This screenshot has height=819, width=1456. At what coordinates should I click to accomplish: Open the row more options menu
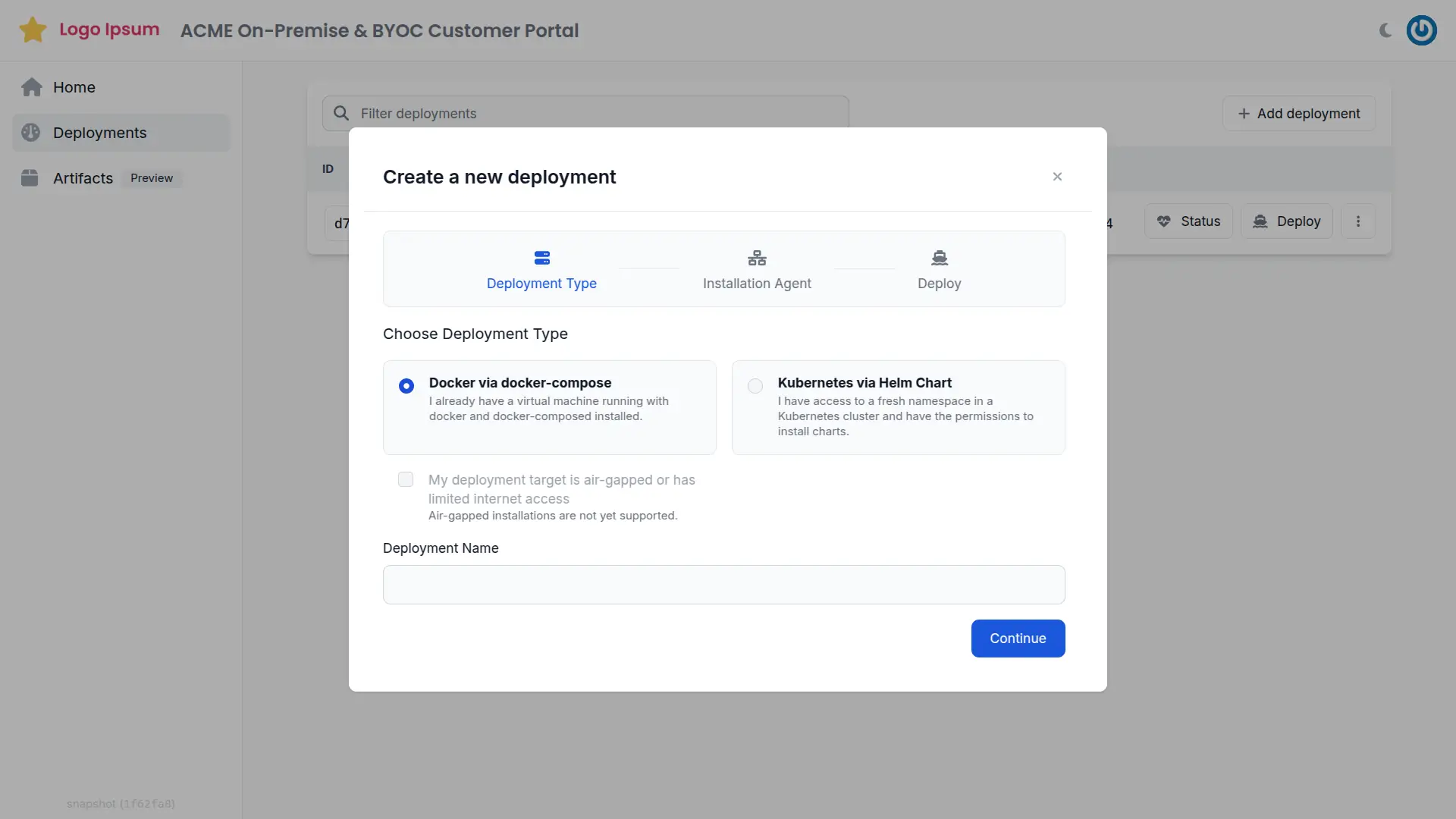1358,221
